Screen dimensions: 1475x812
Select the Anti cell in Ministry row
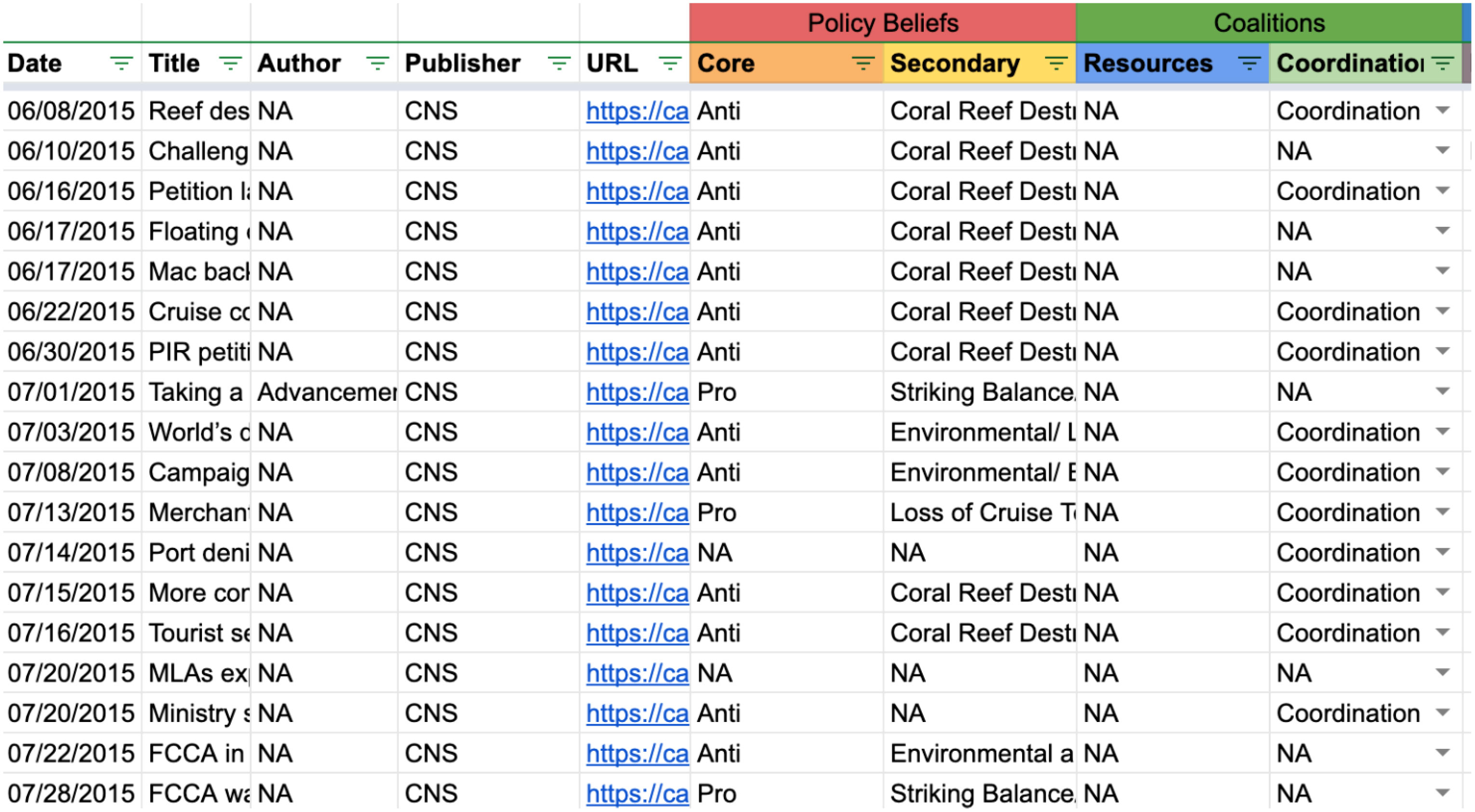click(x=786, y=713)
